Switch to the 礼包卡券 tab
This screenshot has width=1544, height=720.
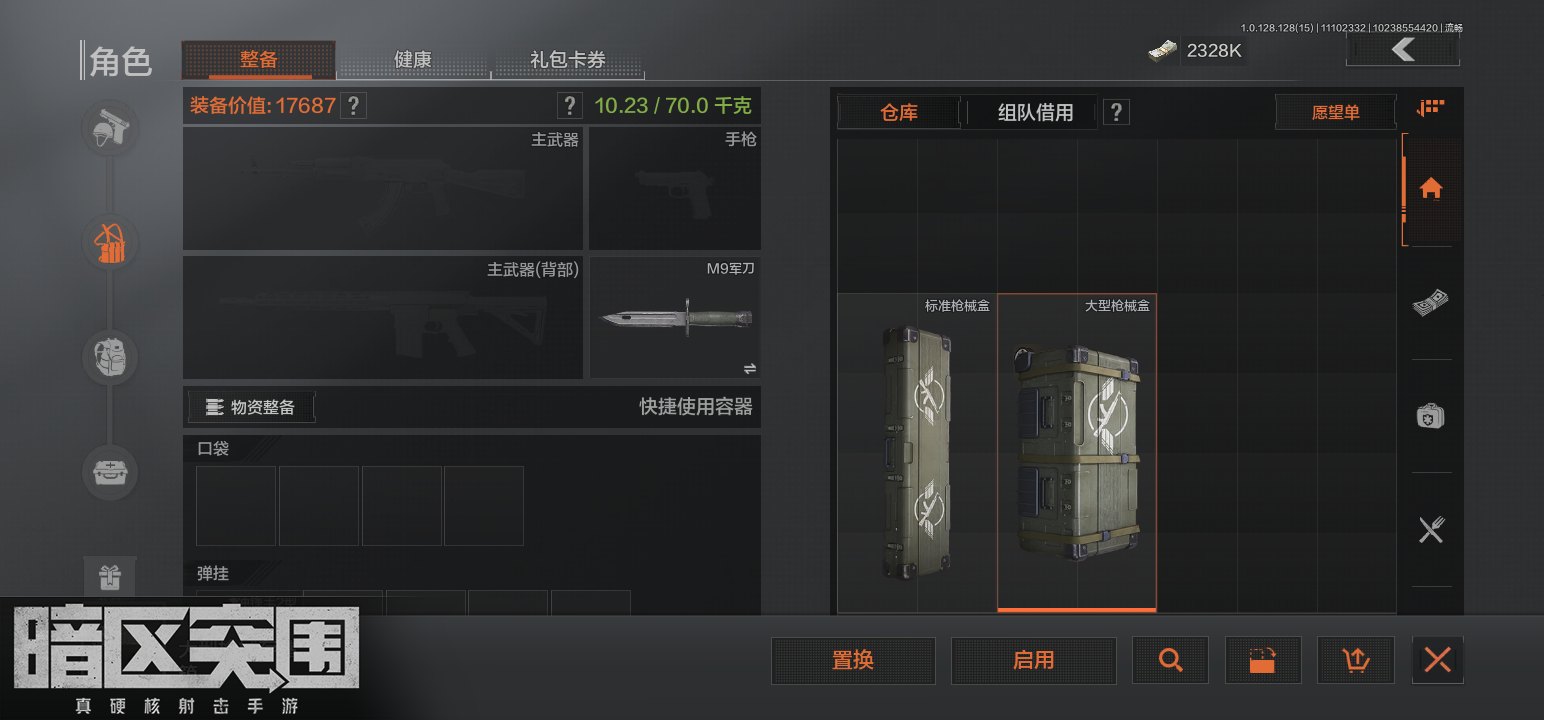coord(568,60)
